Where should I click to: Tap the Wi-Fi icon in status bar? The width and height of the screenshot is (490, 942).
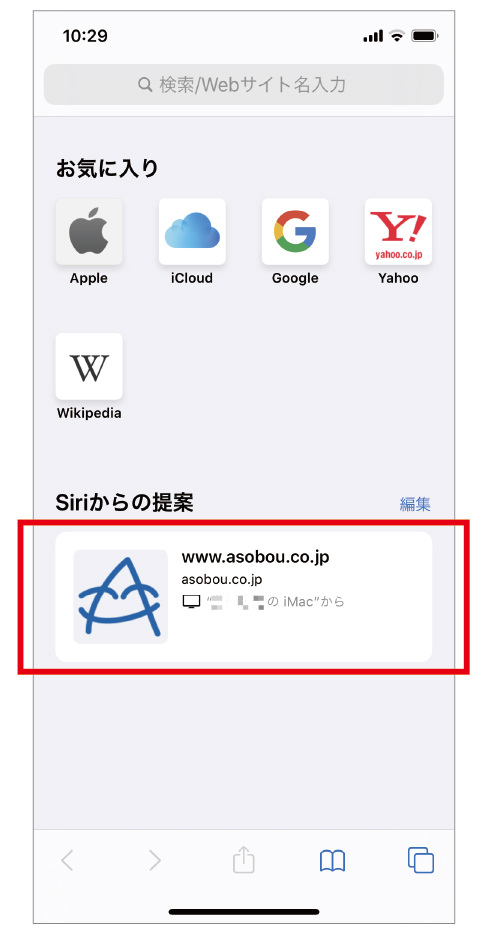397,36
